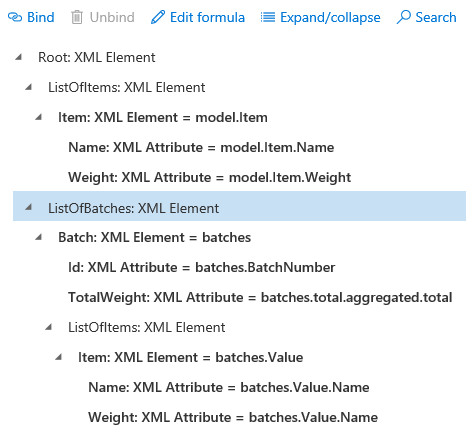Select the highlighted ListOfBatches XML Element row
Viewport: 466px width, 438px height.
(239, 206)
